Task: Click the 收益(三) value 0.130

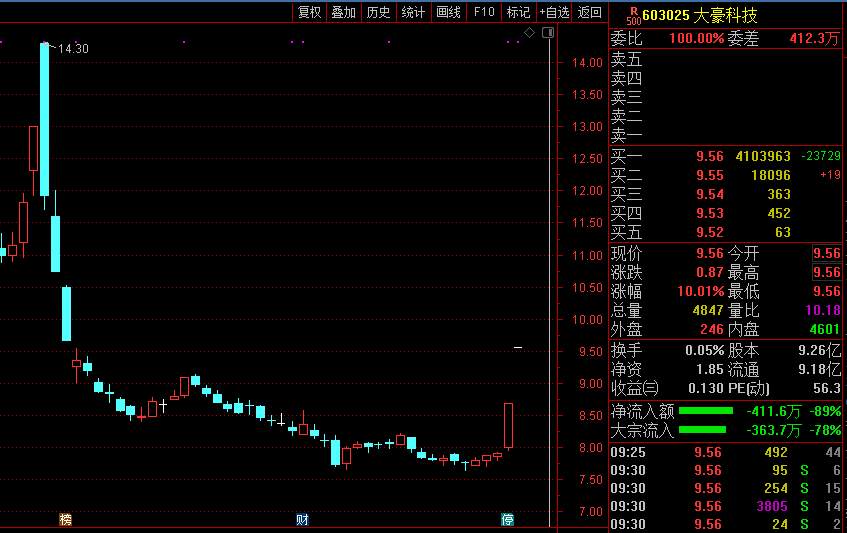Action: (x=705, y=388)
